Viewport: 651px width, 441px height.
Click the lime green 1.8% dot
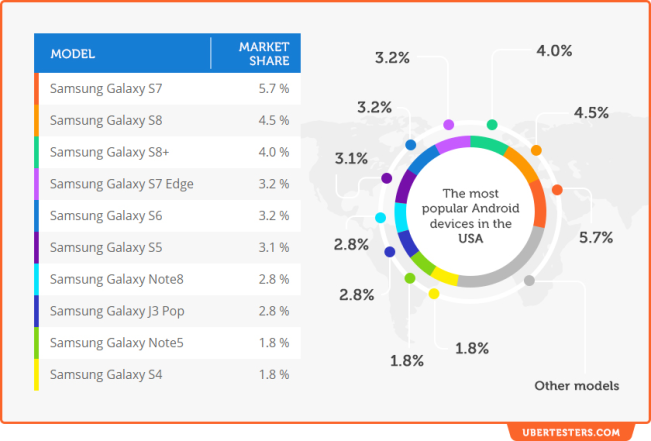[410, 278]
